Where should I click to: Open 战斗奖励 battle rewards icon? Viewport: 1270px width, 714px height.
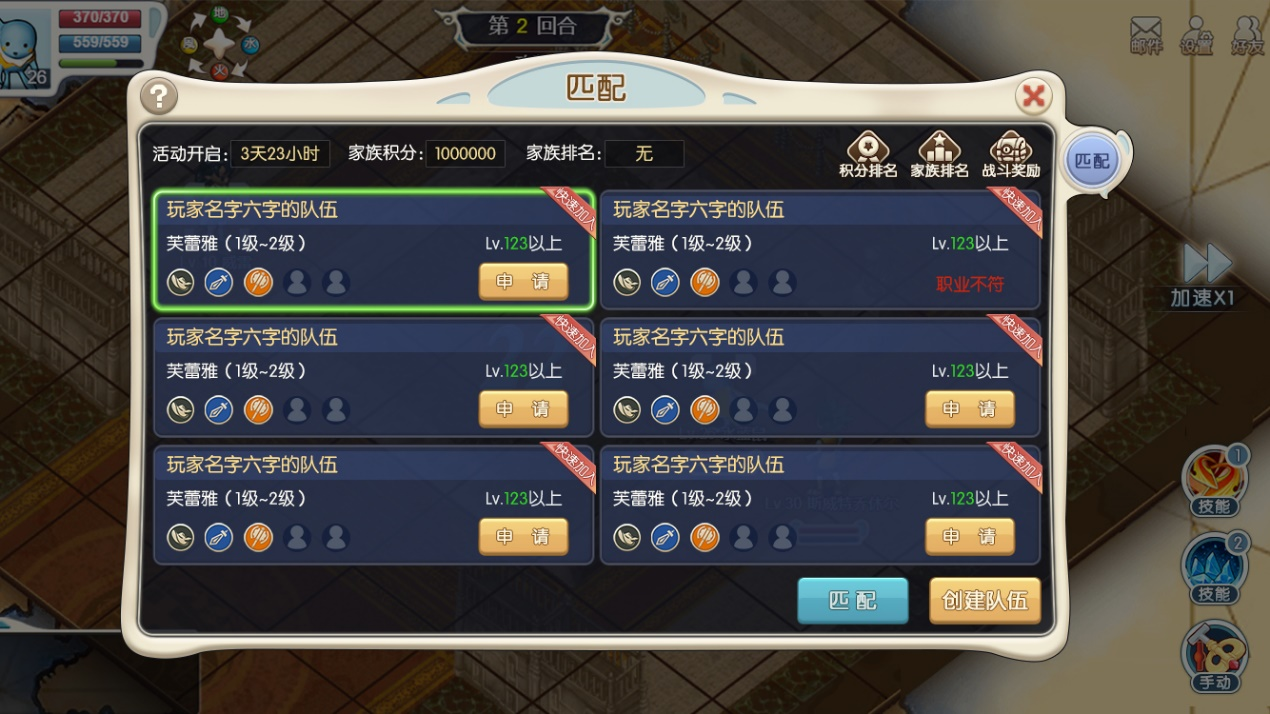click(1011, 155)
